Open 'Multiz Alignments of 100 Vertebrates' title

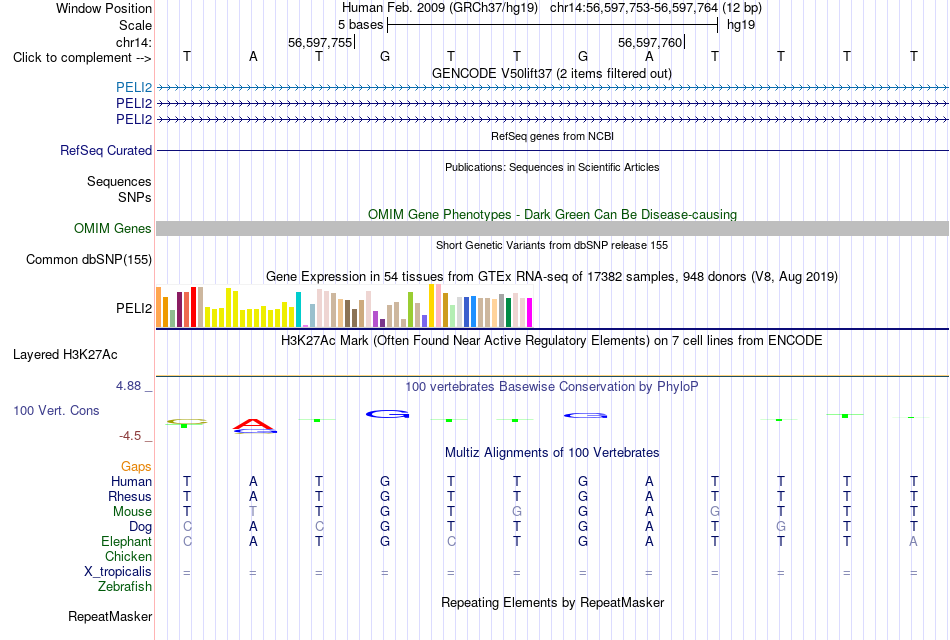tap(552, 453)
